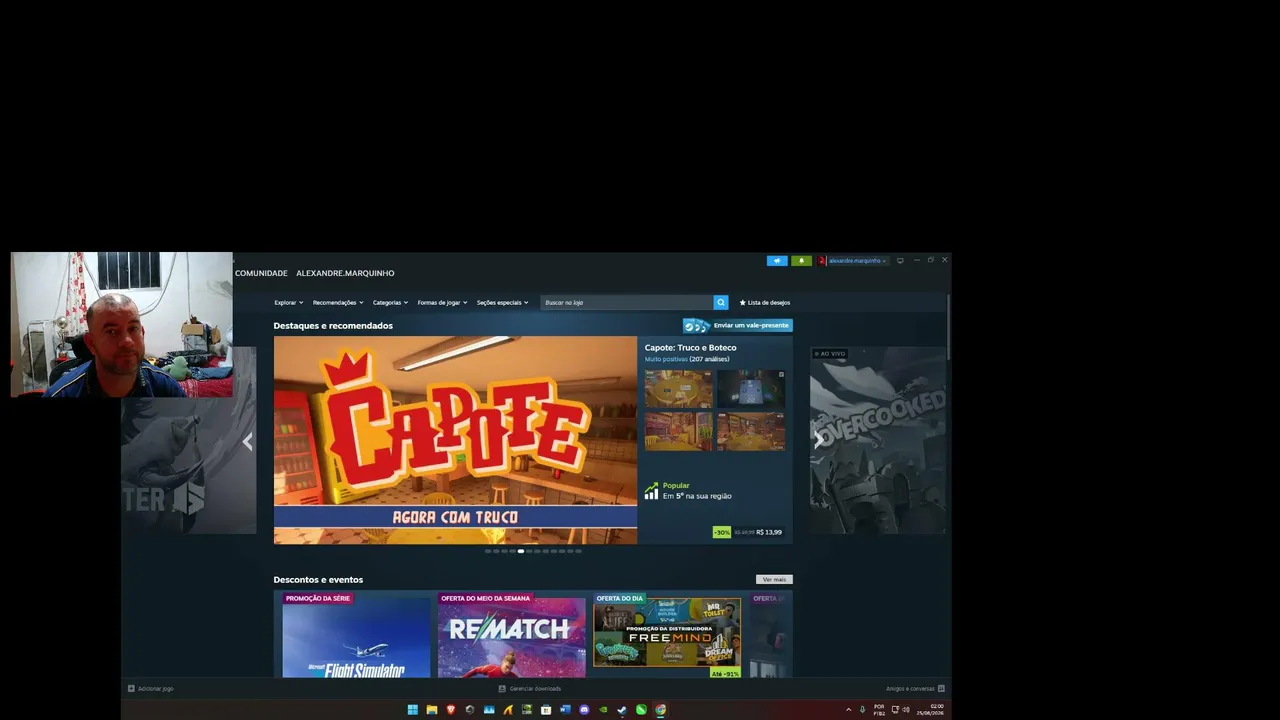Open the top-right Capote screenshot thumbnail
Screen dimensions: 1280x720
coord(751,388)
